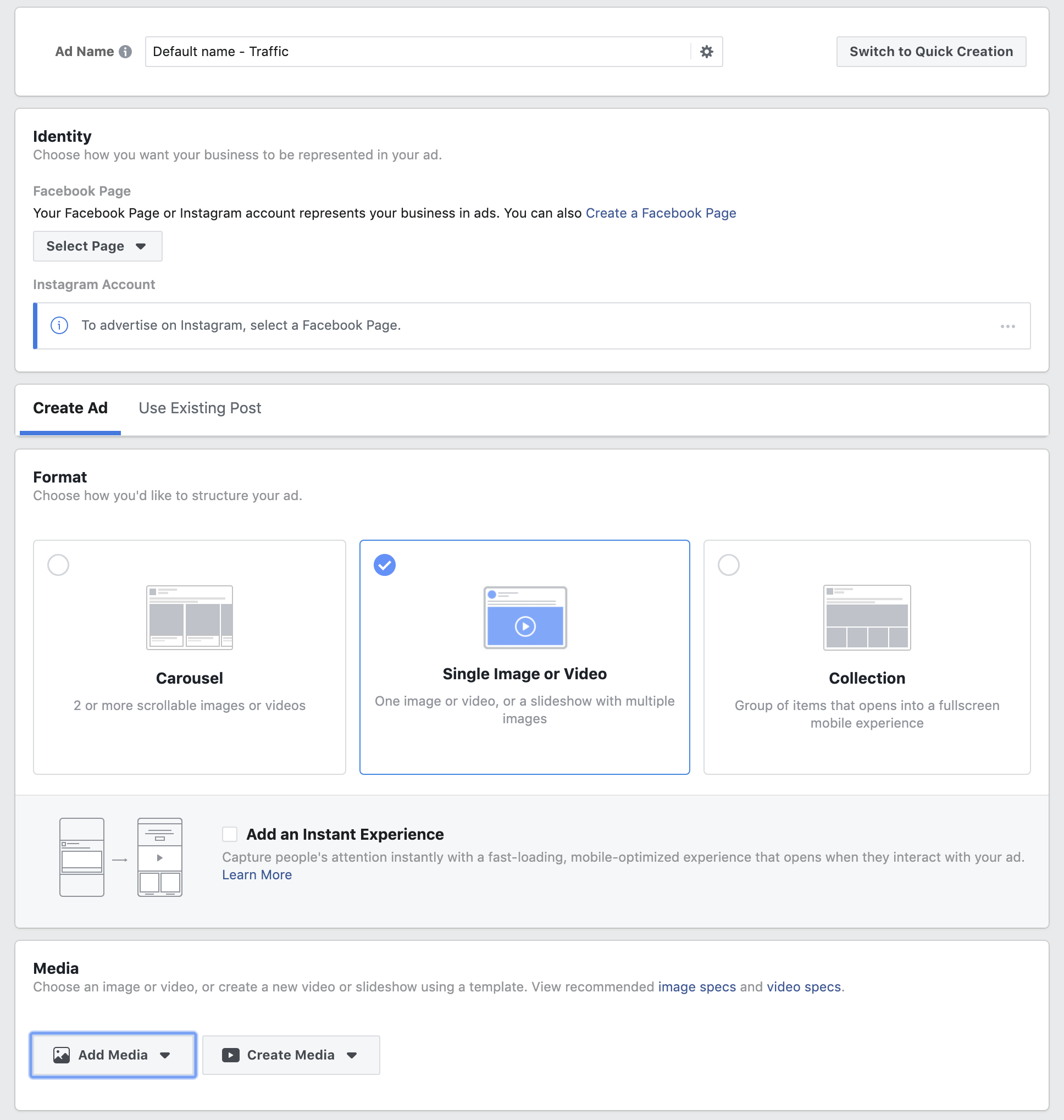Select the Carousel format radio button
The width and height of the screenshot is (1064, 1120).
[58, 565]
